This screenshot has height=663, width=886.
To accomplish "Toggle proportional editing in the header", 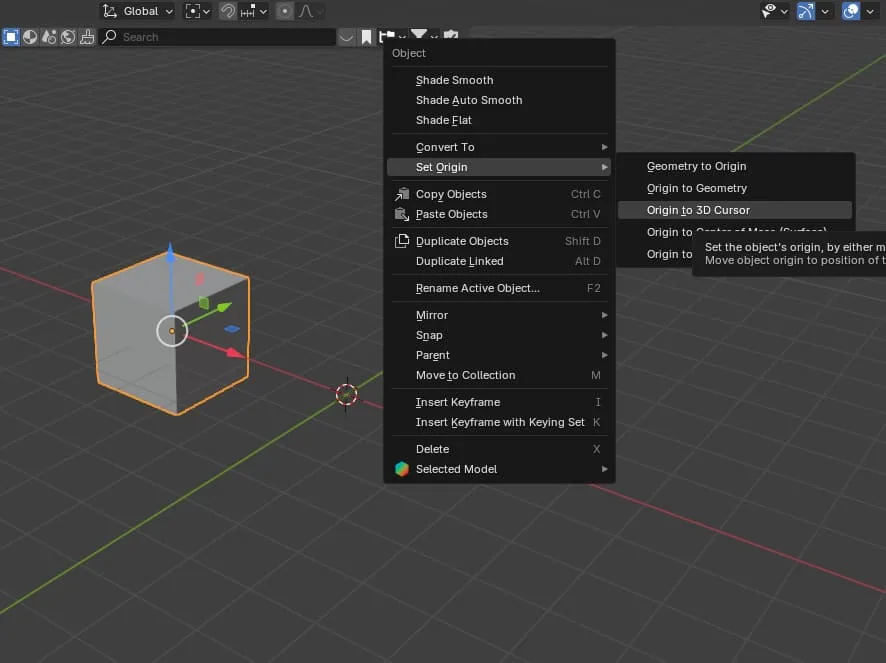I will click(285, 11).
